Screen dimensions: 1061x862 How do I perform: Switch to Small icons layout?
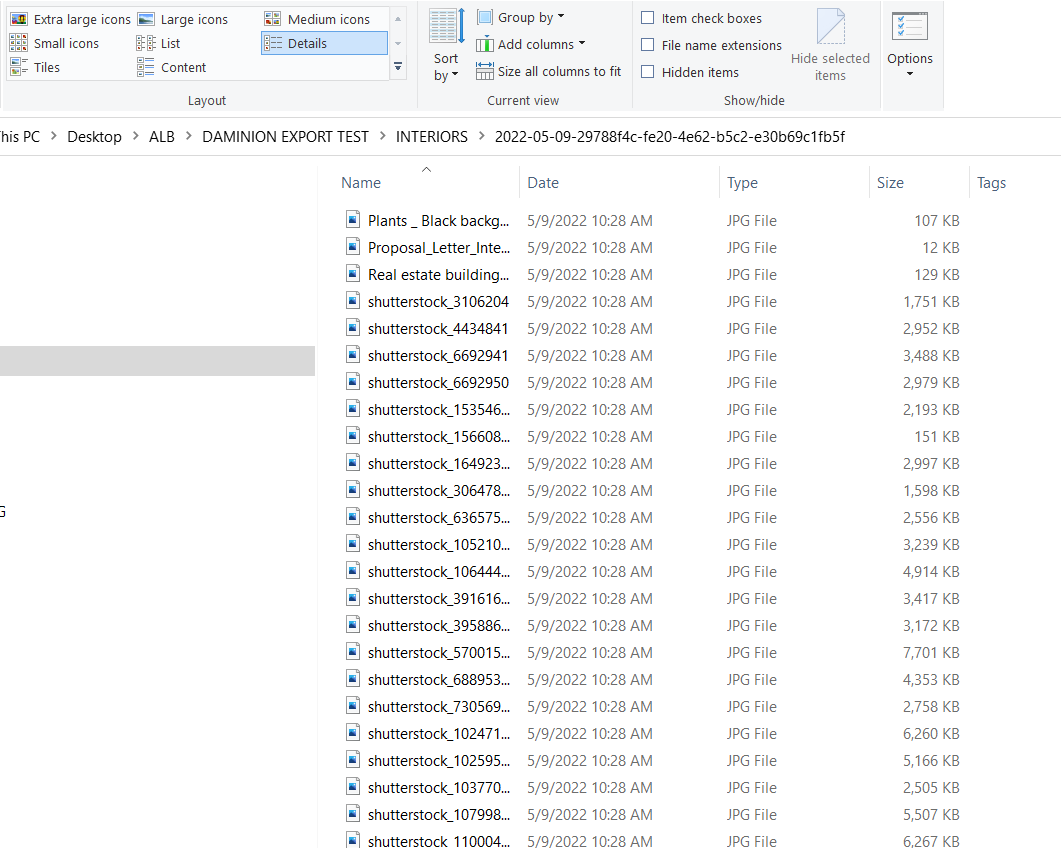(57, 42)
